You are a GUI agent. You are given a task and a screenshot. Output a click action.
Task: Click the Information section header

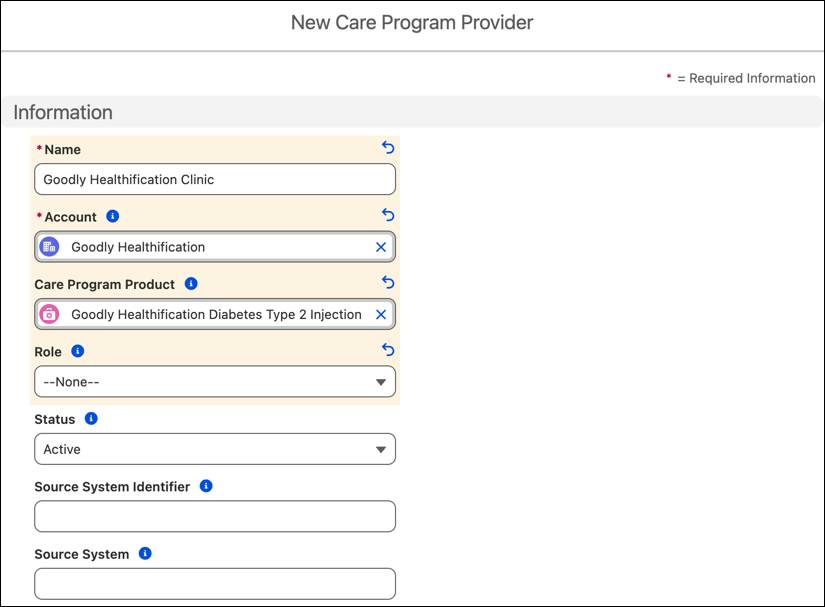62,112
